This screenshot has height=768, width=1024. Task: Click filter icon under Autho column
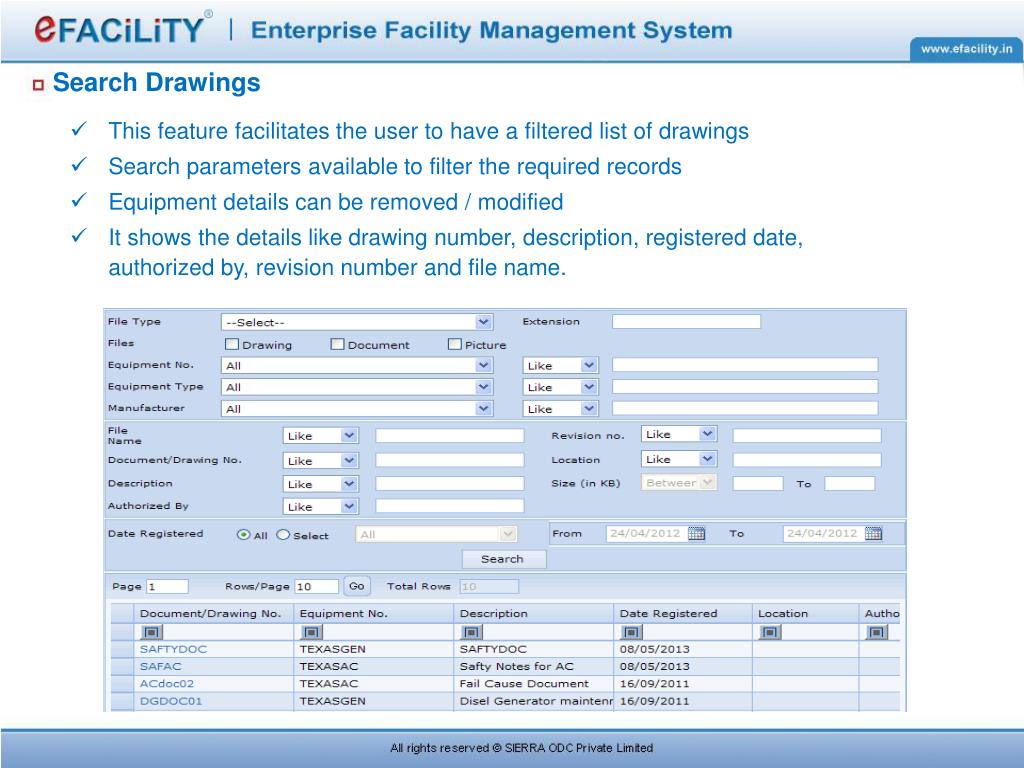(876, 632)
